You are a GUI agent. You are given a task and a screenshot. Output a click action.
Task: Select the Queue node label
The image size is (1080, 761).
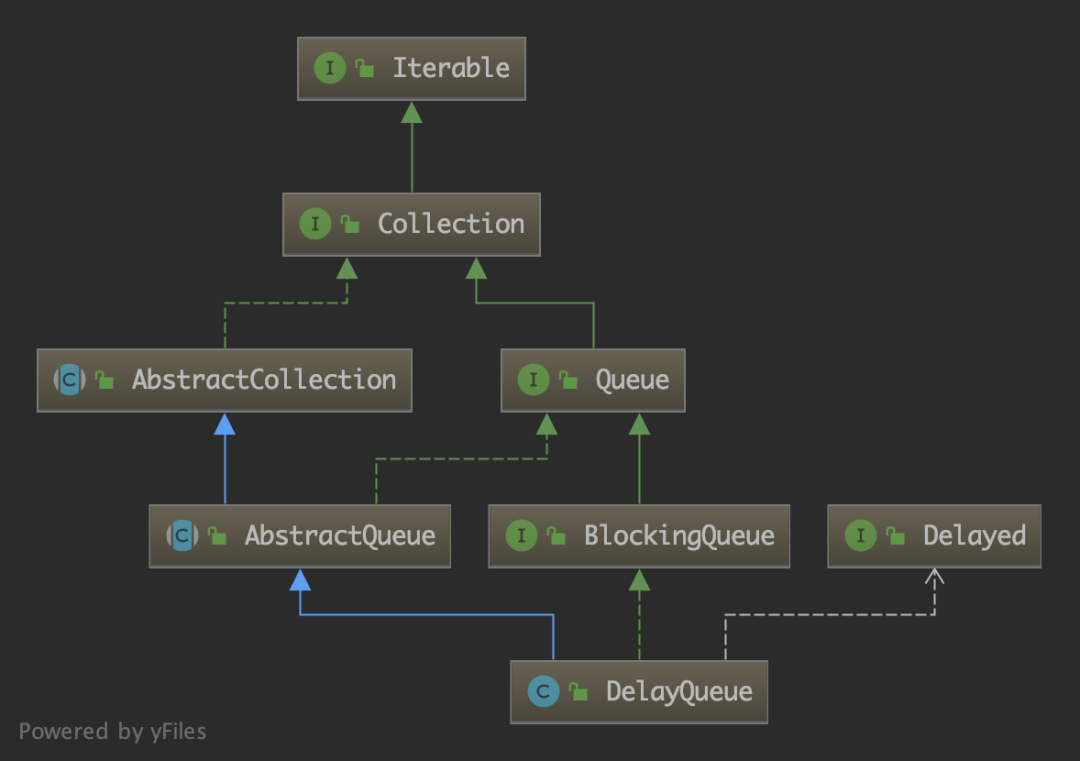[632, 380]
